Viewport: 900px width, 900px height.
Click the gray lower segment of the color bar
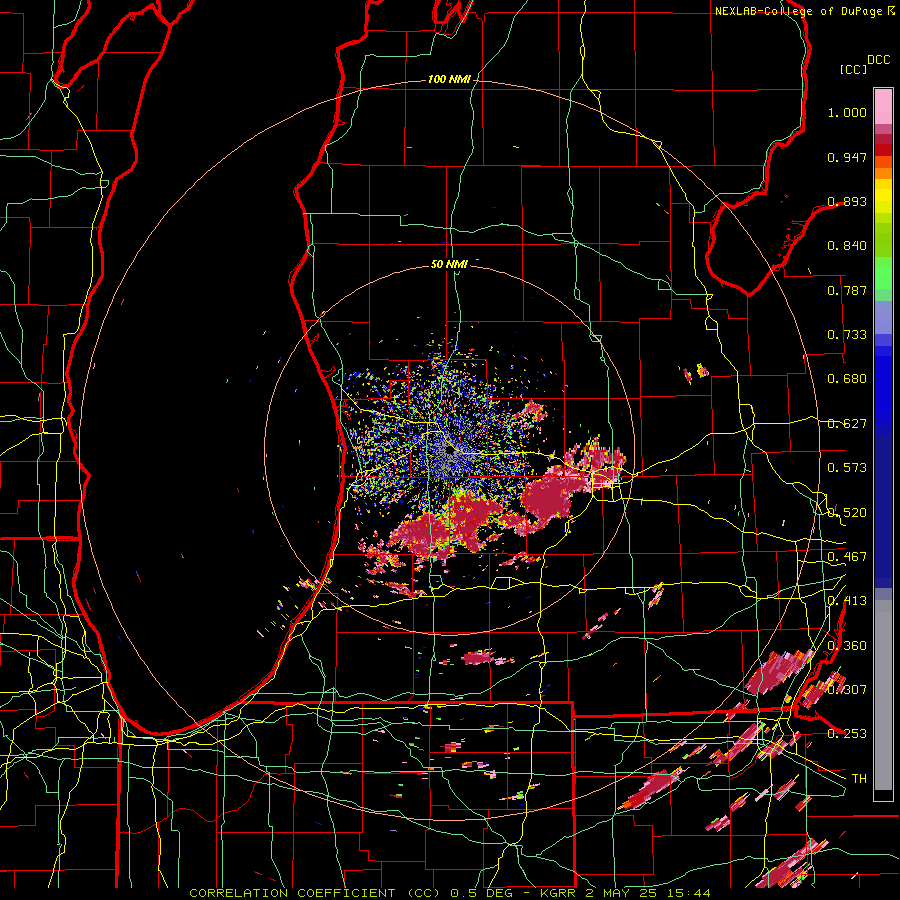click(x=883, y=695)
